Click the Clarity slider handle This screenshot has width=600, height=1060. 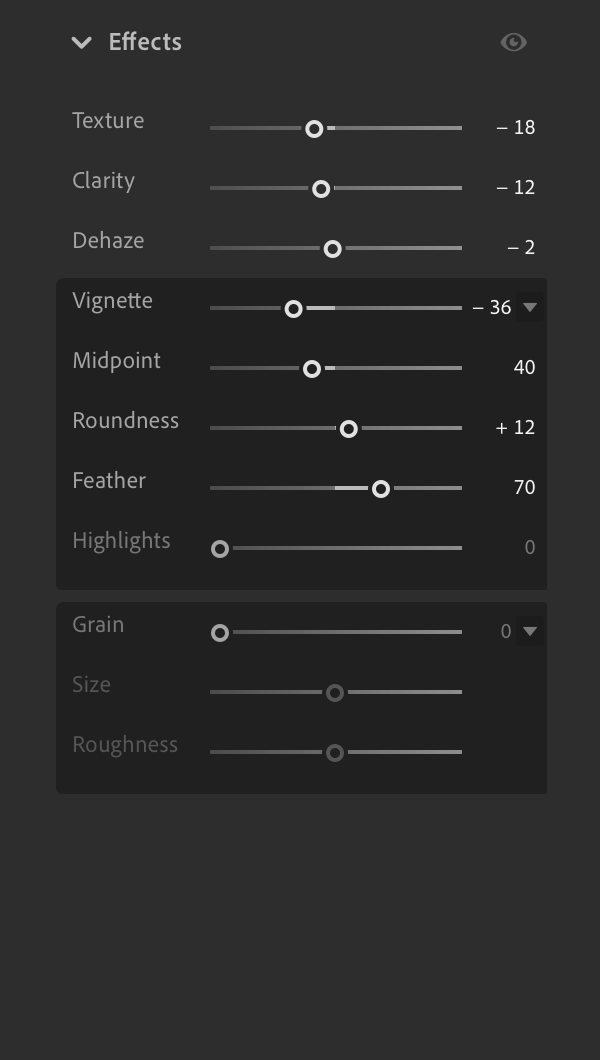pos(321,188)
